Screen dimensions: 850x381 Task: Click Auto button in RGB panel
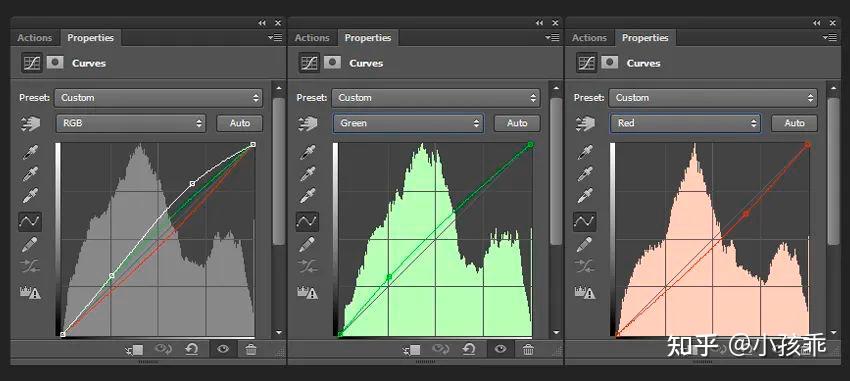click(240, 123)
